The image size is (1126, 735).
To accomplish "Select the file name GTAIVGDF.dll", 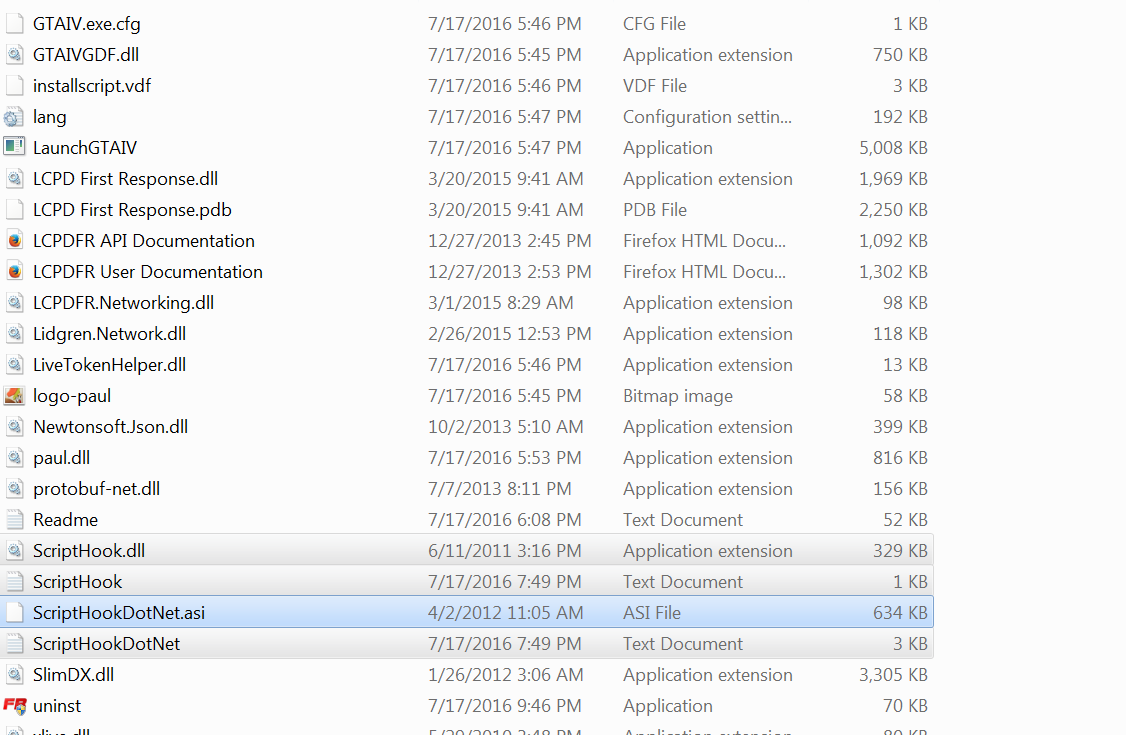I will [86, 55].
